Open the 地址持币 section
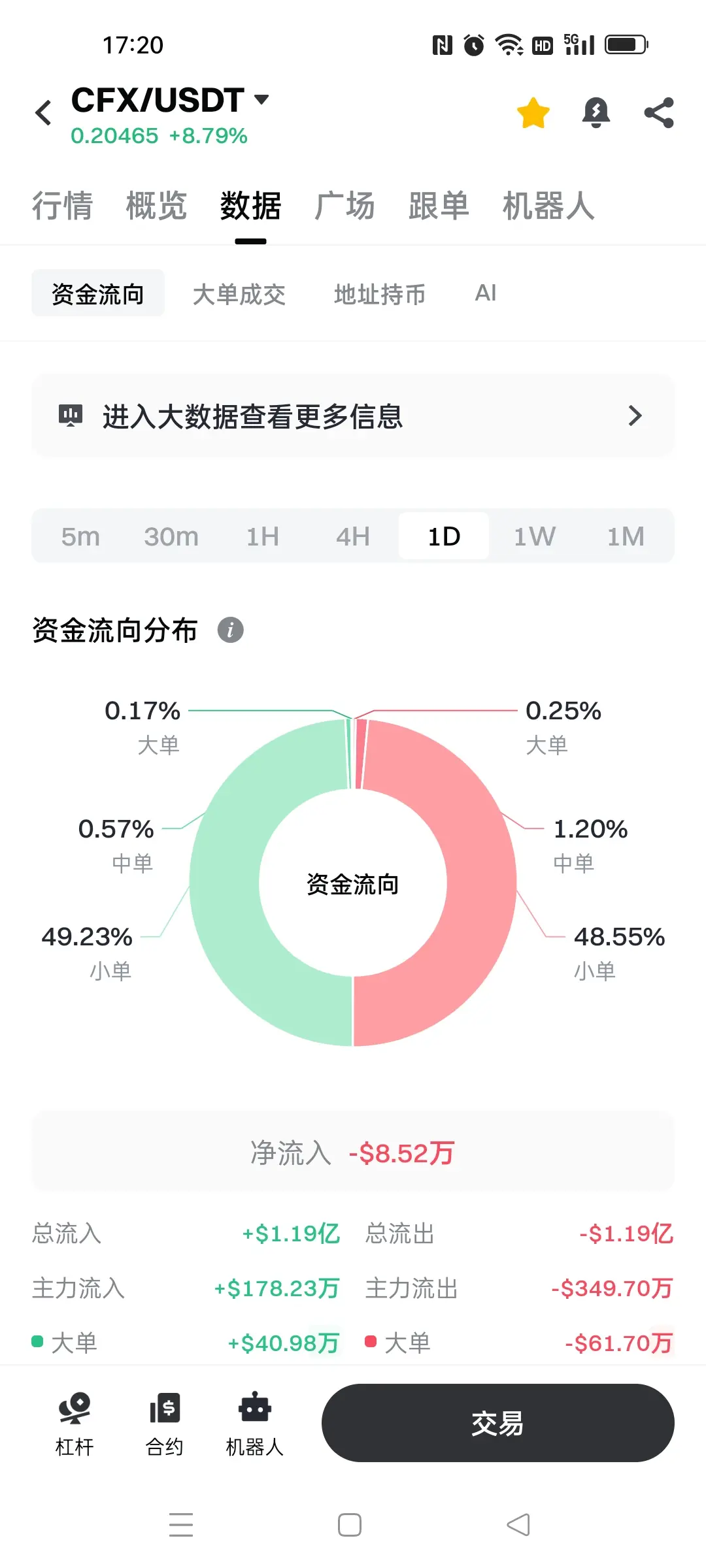Image resolution: width=706 pixels, height=1568 pixels. [380, 294]
